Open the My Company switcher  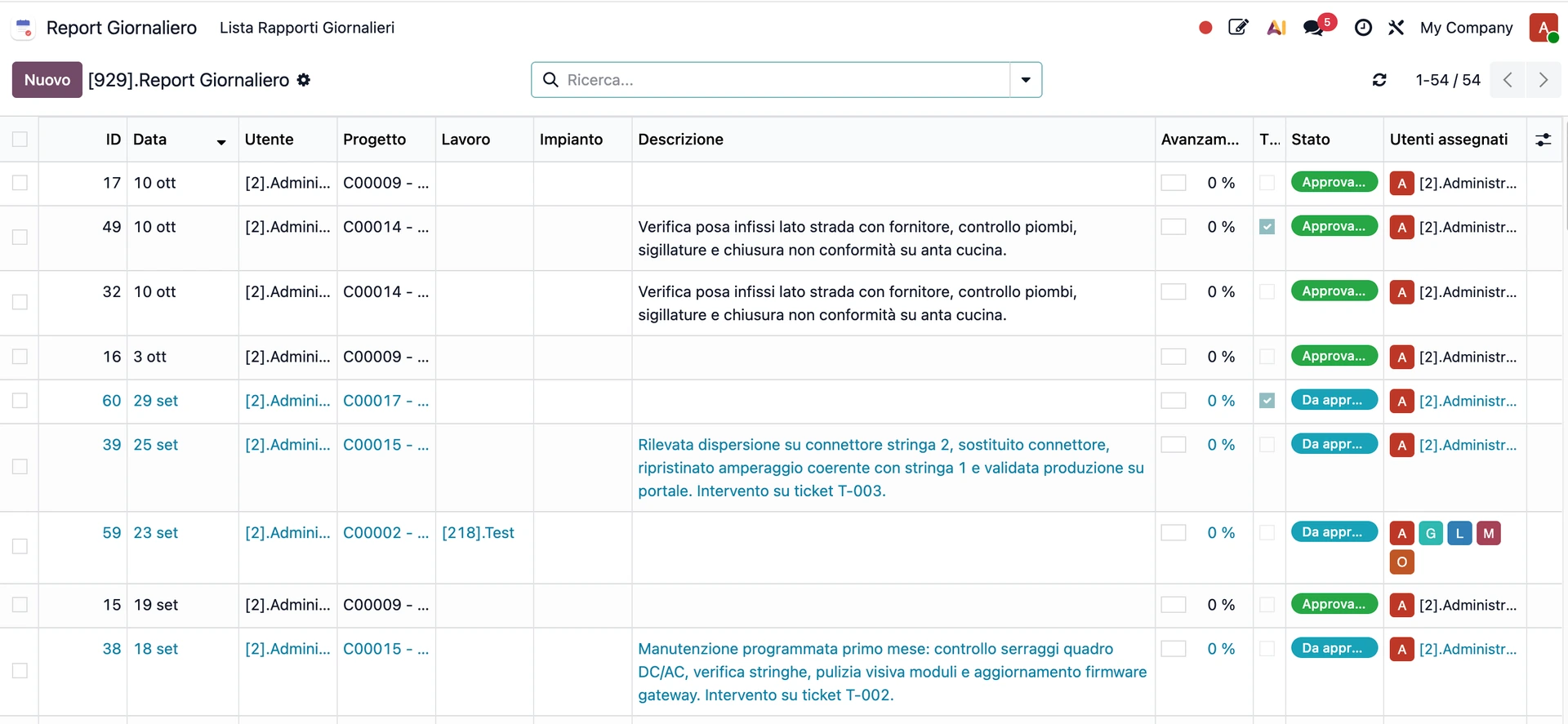pos(1466,28)
